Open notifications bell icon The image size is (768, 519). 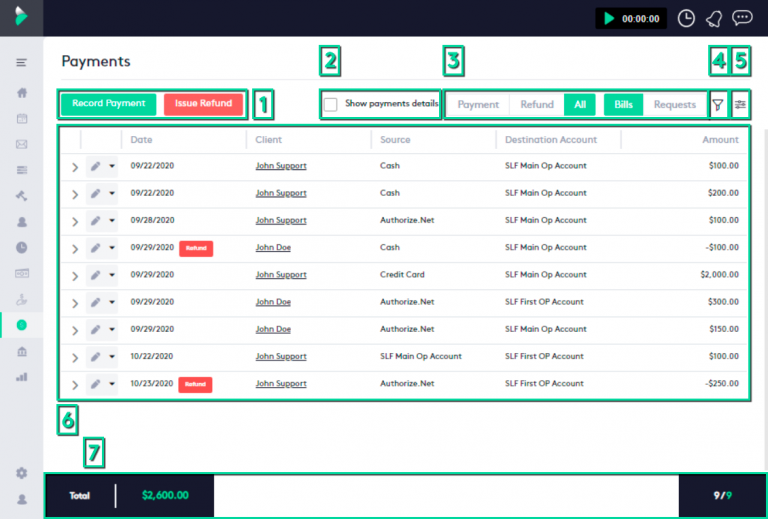714,19
